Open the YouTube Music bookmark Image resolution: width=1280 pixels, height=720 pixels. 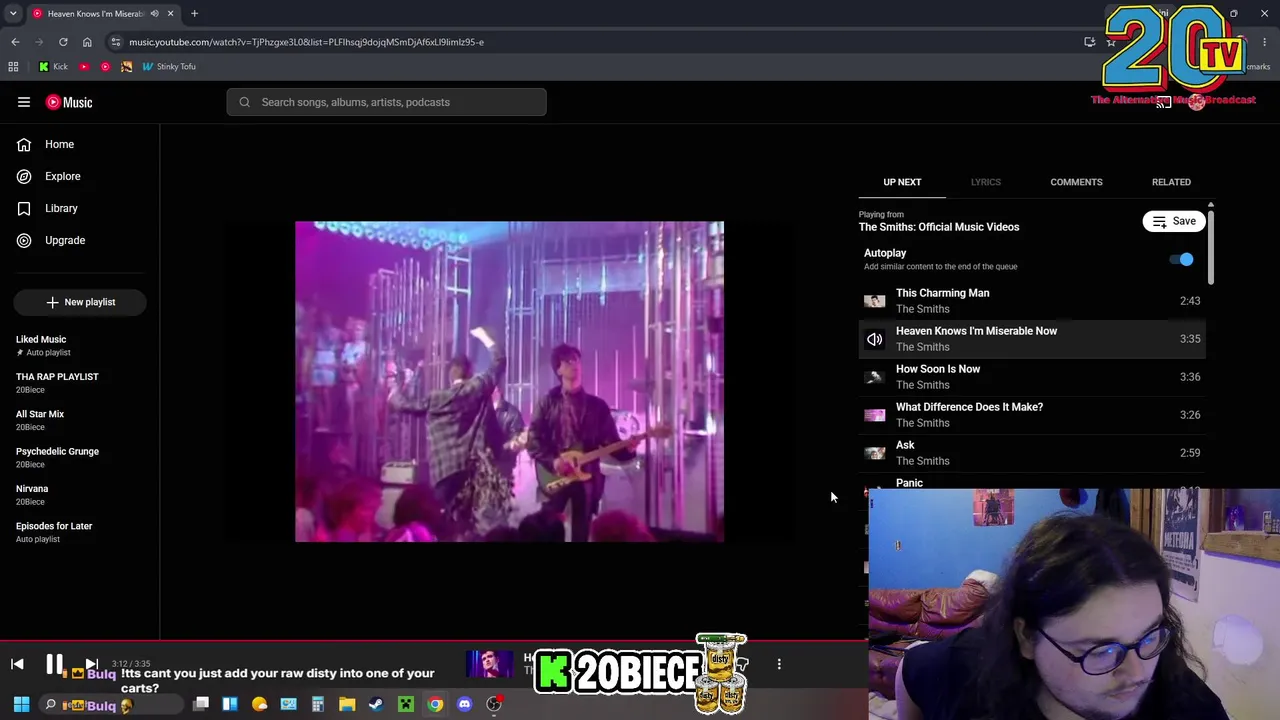(x=105, y=67)
